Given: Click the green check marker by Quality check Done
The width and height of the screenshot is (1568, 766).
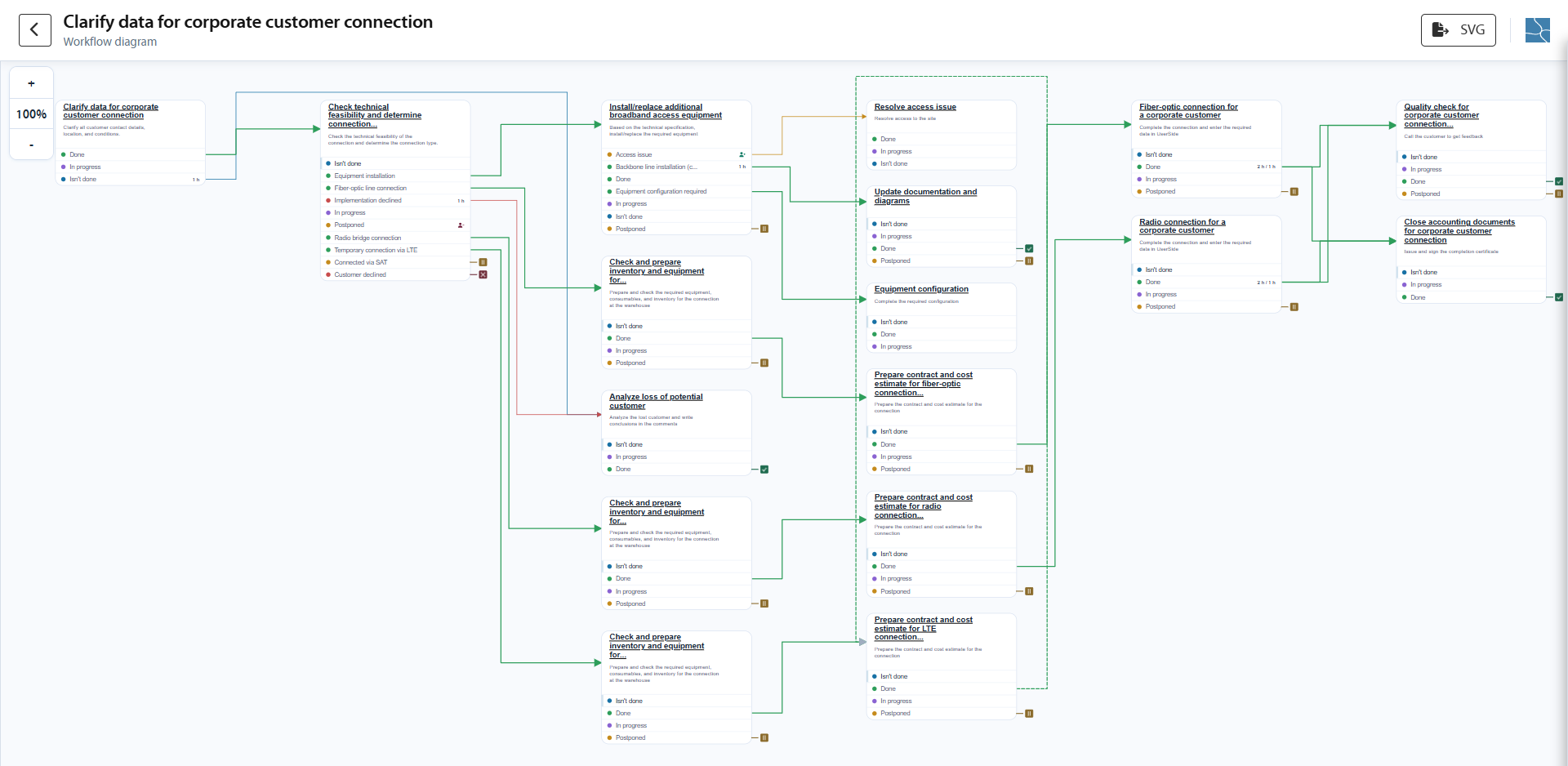Looking at the screenshot, I should tap(1559, 181).
